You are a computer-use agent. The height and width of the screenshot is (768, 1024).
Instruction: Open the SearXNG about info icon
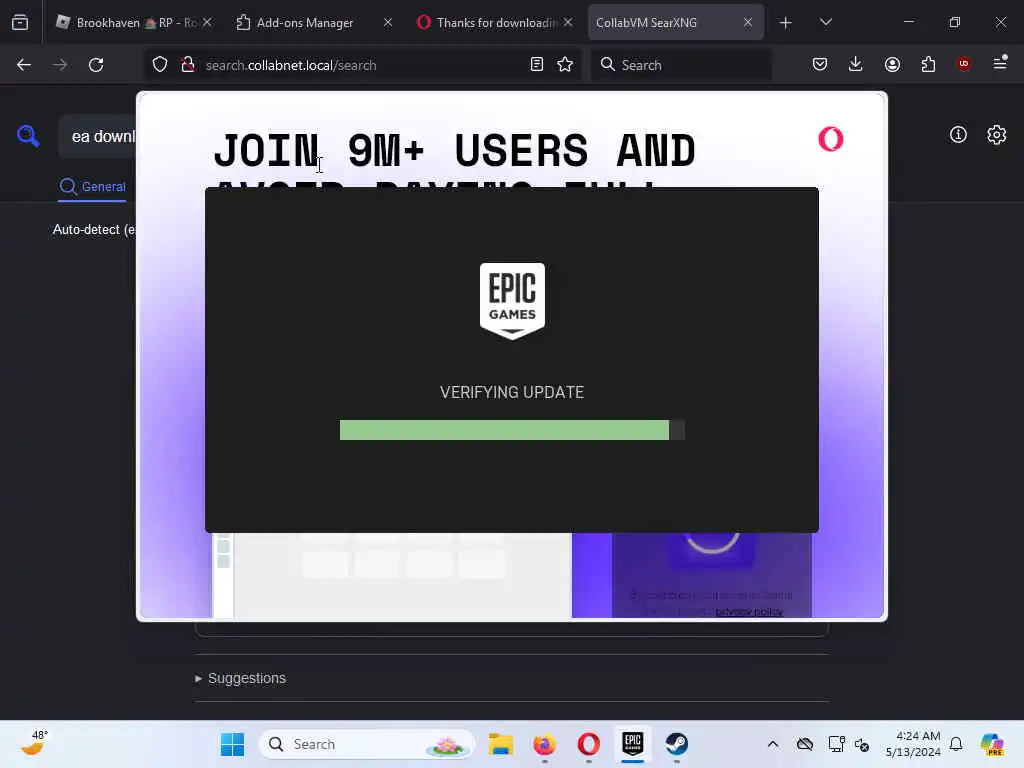(x=958, y=135)
